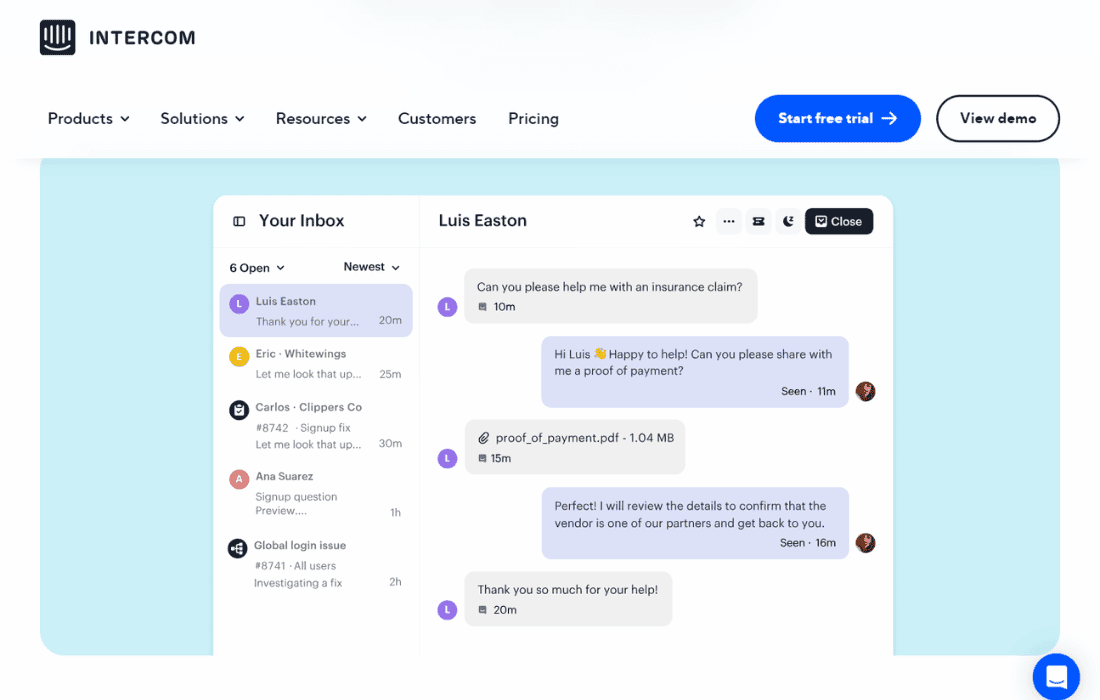This screenshot has height=700, width=1100.
Task: Expand the 6 Open filter dropdown
Action: click(x=257, y=268)
